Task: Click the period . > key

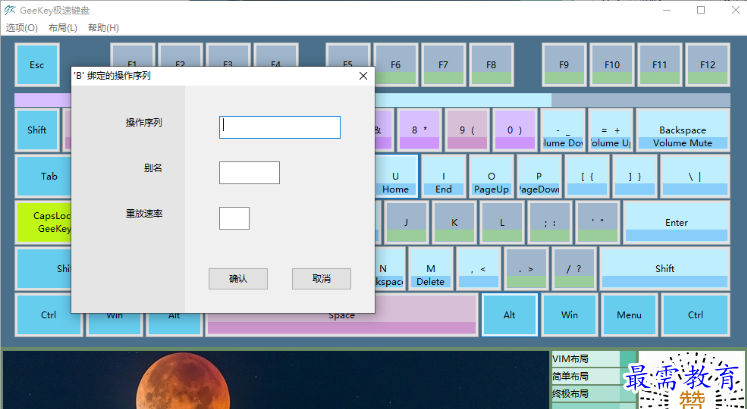Action: click(x=526, y=269)
